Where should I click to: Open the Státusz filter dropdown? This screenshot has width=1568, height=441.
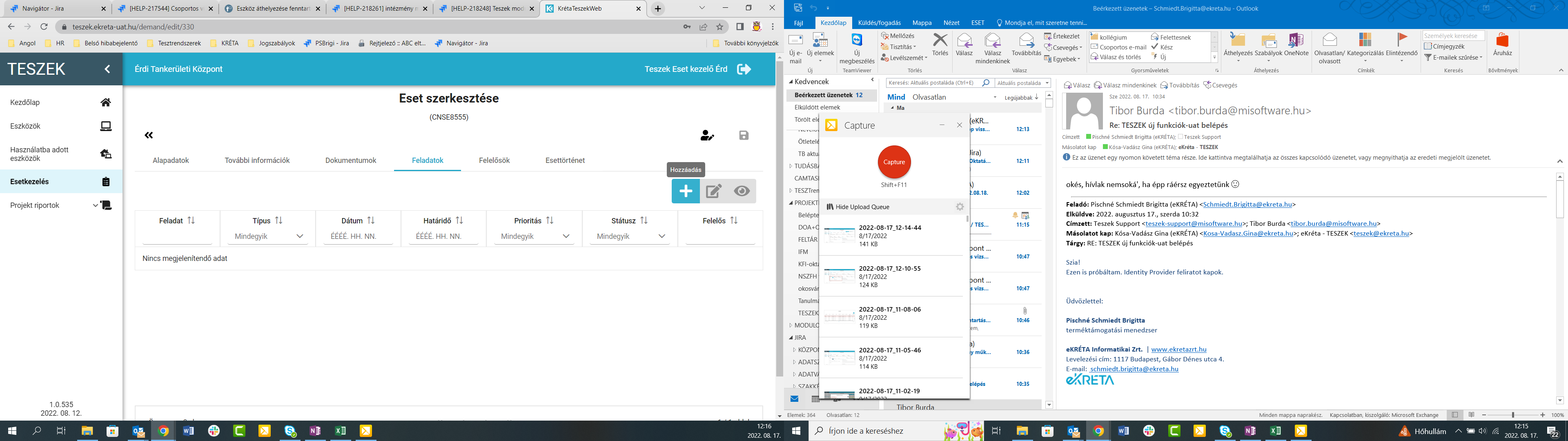coord(630,236)
